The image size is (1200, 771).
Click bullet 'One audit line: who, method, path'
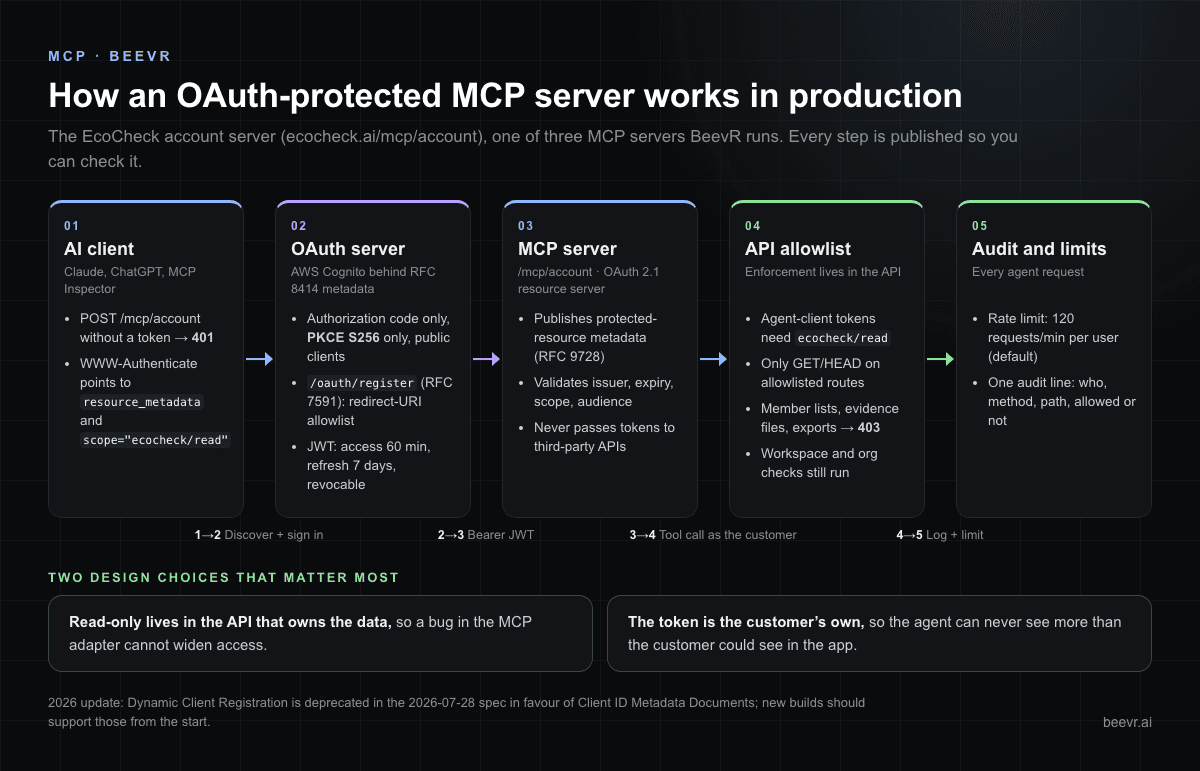[x=1062, y=402]
